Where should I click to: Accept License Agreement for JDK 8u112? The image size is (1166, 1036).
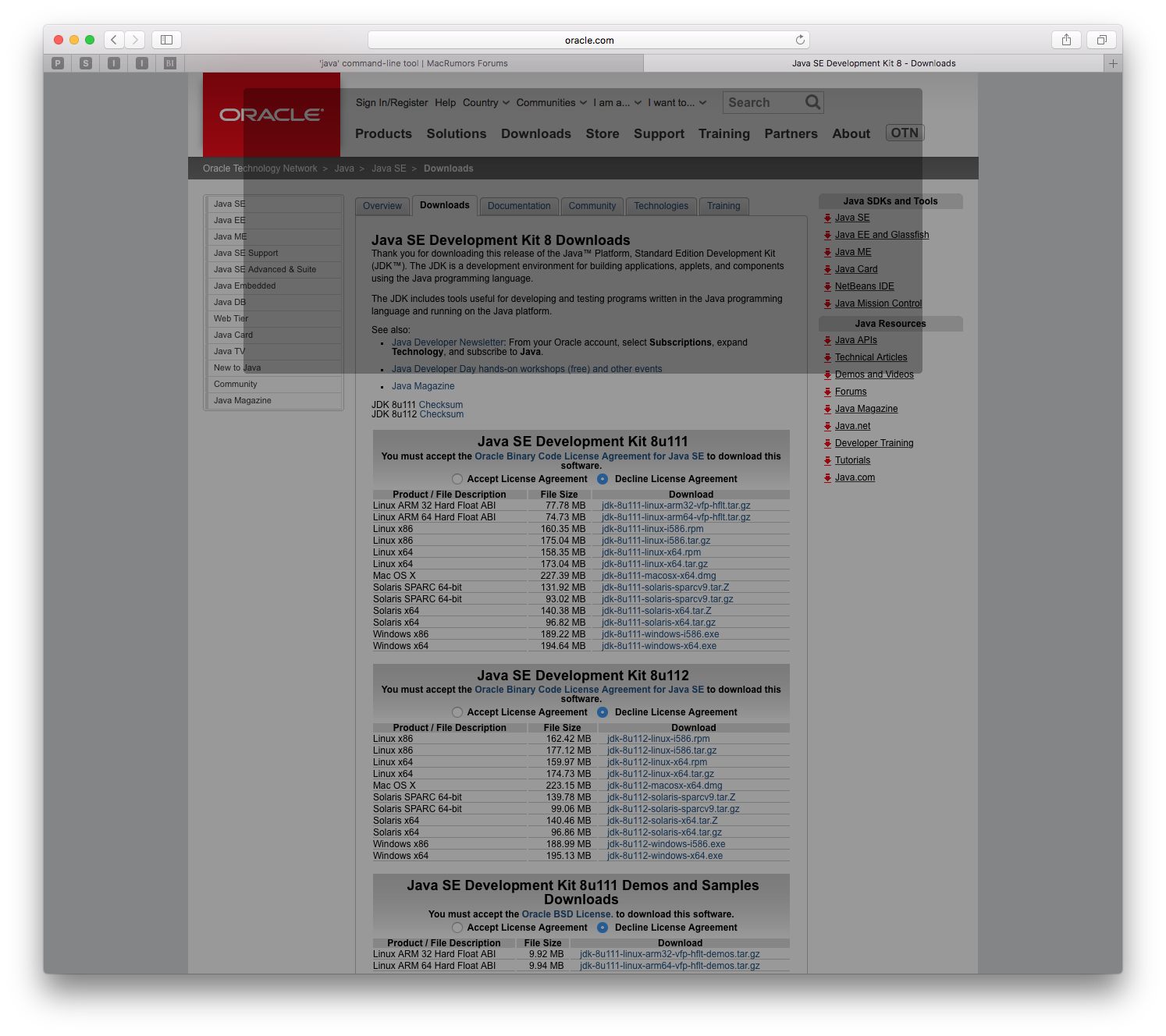[457, 712]
